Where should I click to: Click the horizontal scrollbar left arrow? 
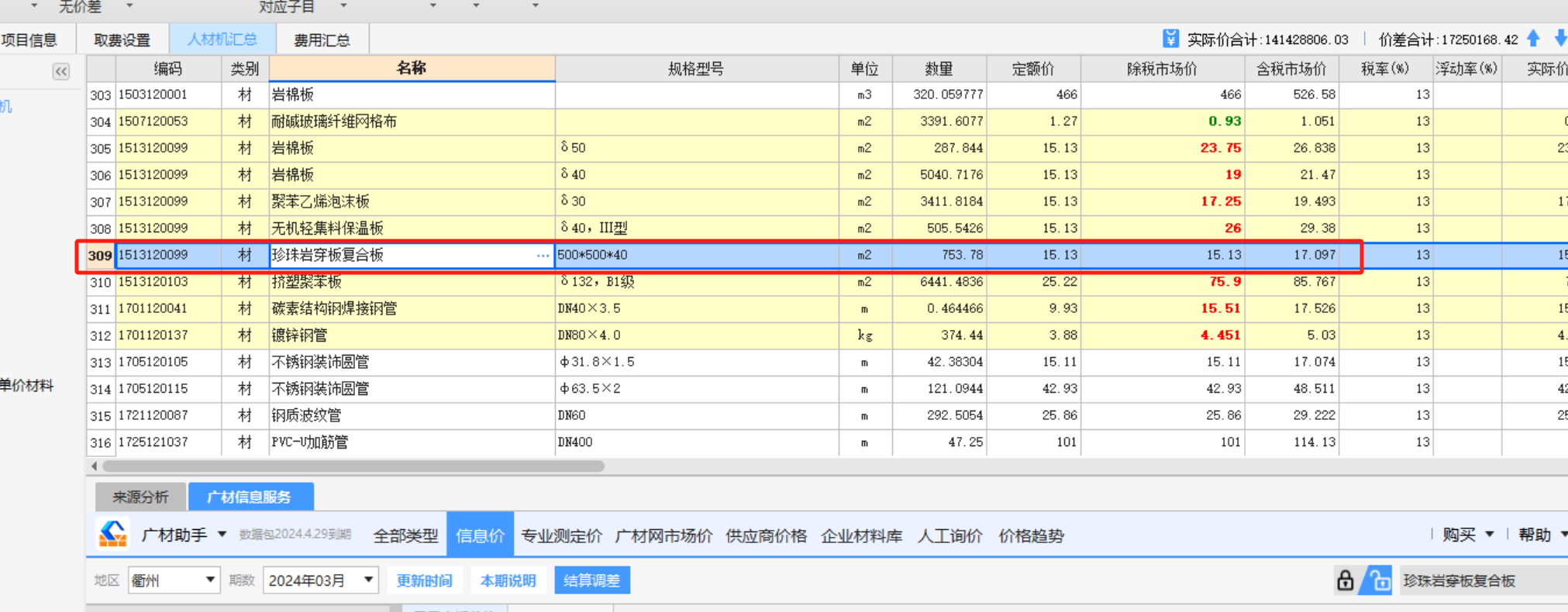coord(95,466)
